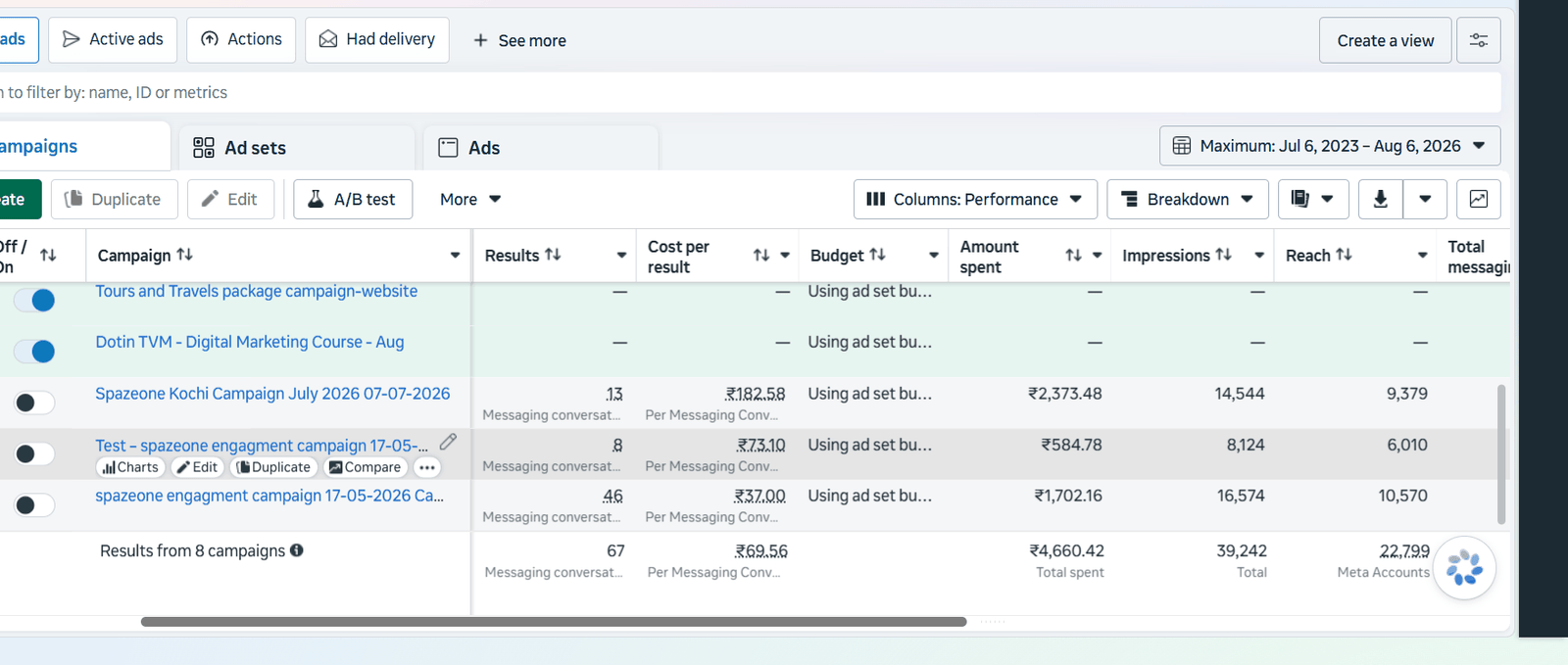1568x665 pixels.
Task: Open Budget column header caret menu
Action: pos(934,256)
